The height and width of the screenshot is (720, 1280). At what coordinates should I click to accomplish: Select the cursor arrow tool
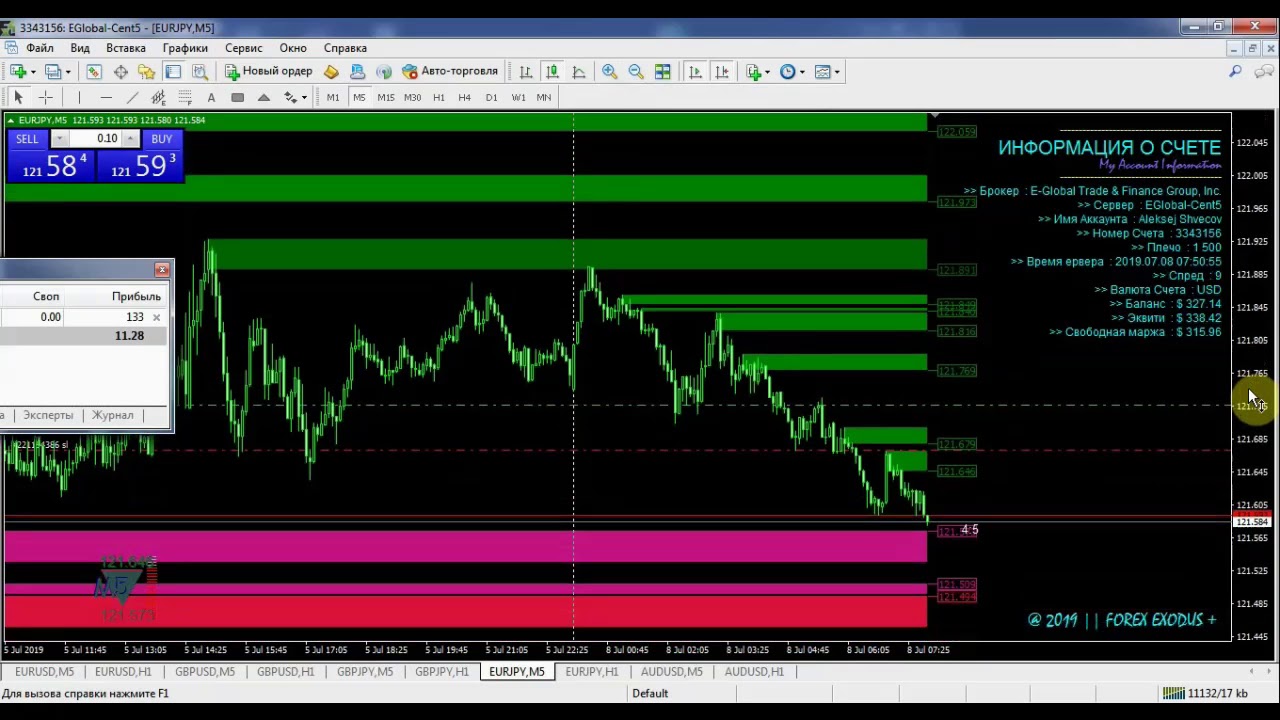point(18,97)
